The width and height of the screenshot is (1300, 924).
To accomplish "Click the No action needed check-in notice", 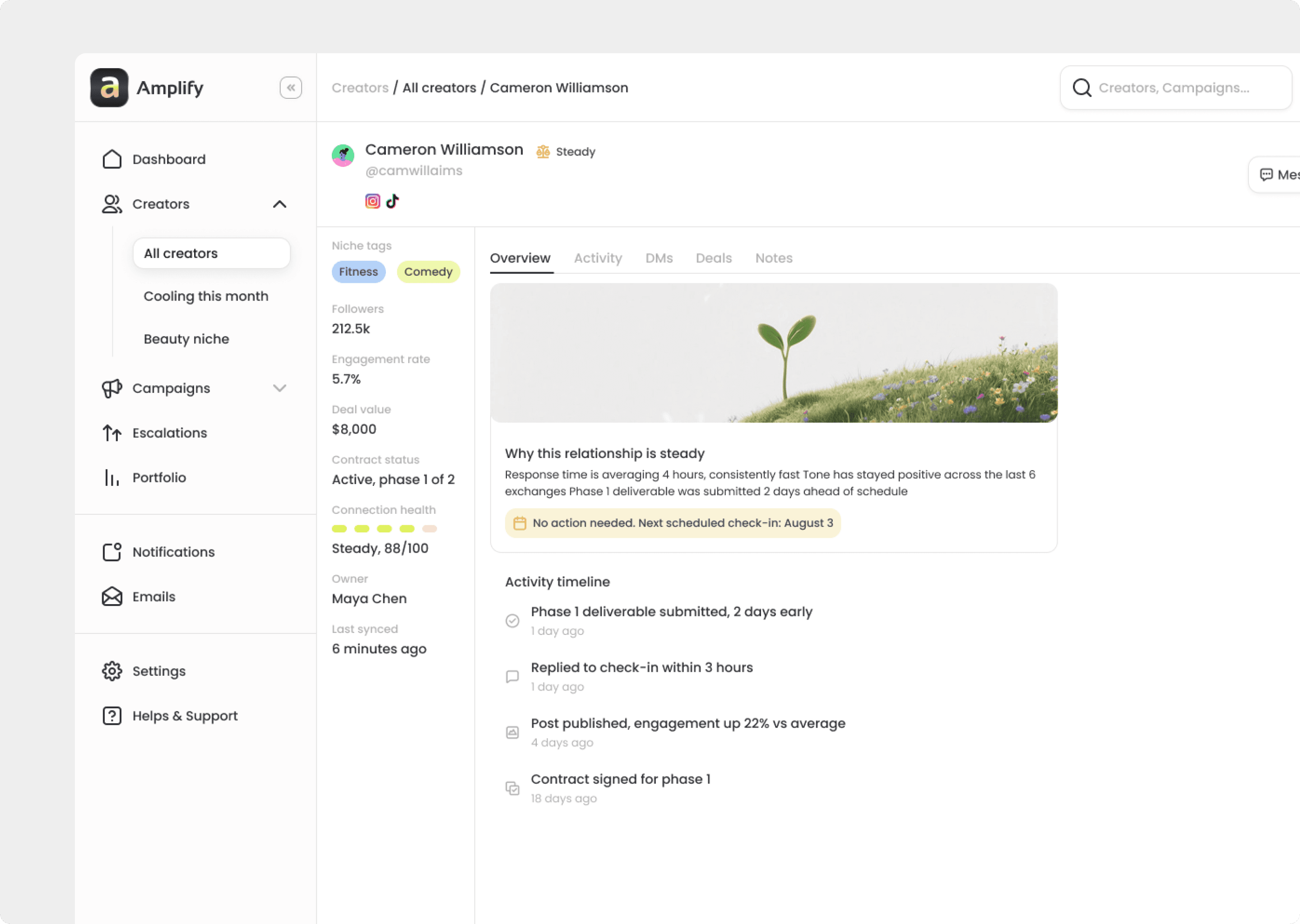I will [673, 523].
